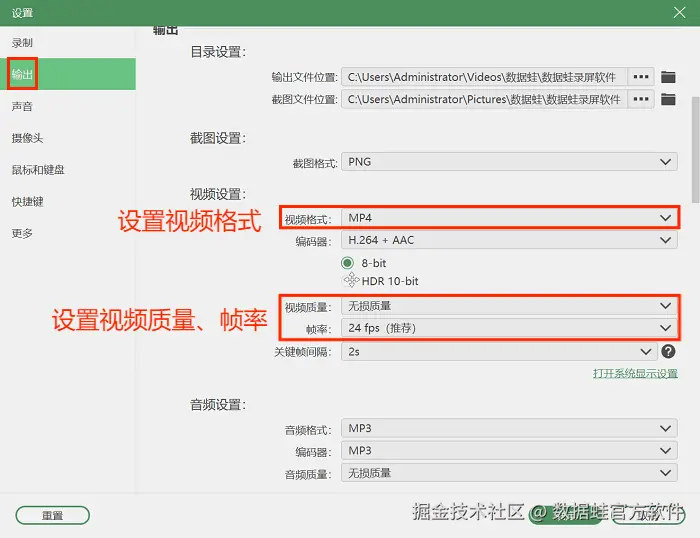Screen dimensions: 700x538
Task: Expand the audio encoder MP3 dropdown
Action: pyautogui.click(x=509, y=450)
